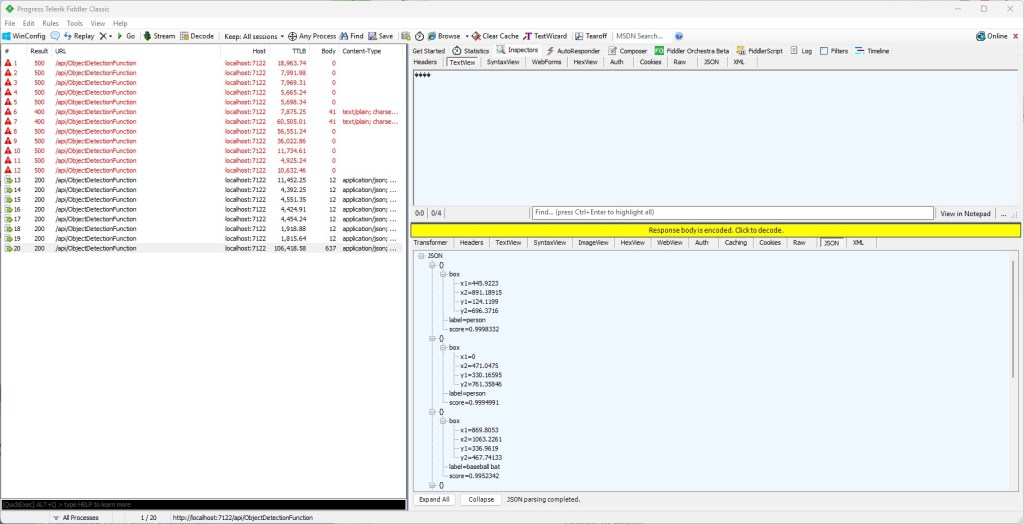This screenshot has height=524, width=1024.
Task: Click the Any Process target icon
Action: pos(291,36)
